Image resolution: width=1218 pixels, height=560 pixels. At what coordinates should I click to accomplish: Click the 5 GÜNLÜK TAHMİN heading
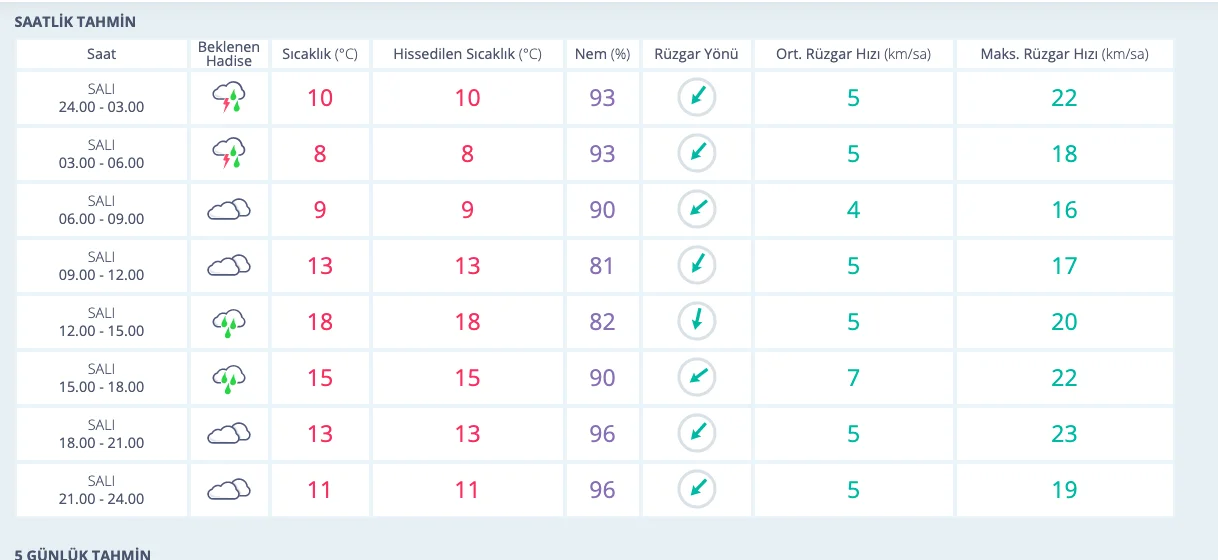[82, 553]
